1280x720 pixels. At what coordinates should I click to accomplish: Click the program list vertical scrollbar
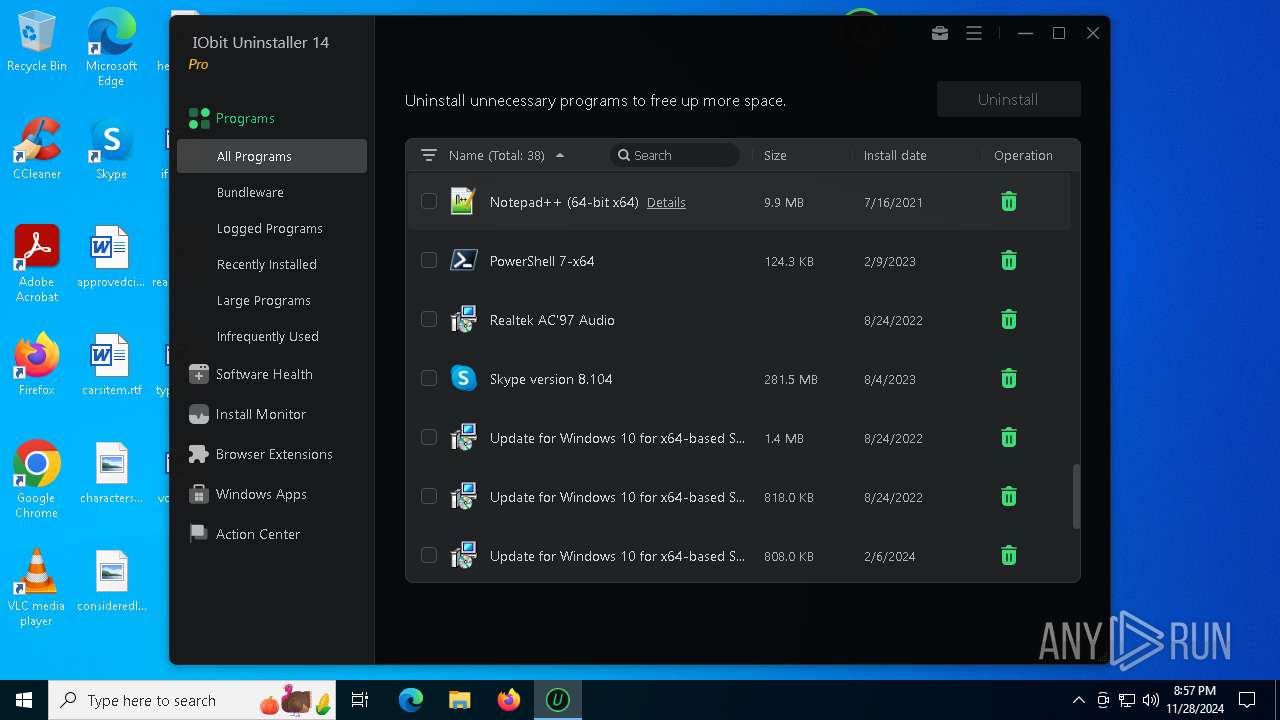pos(1076,496)
